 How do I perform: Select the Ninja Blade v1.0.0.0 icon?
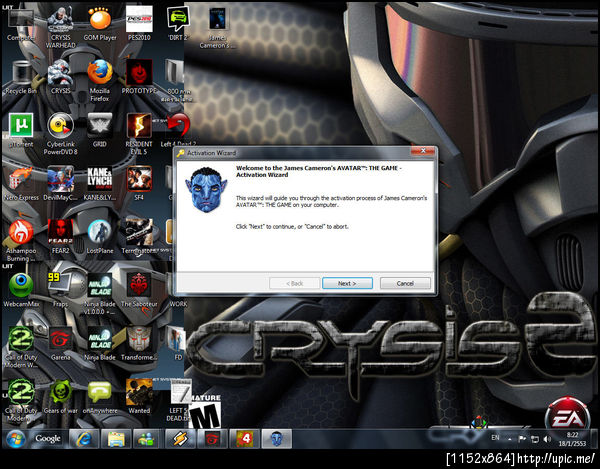[x=100, y=294]
